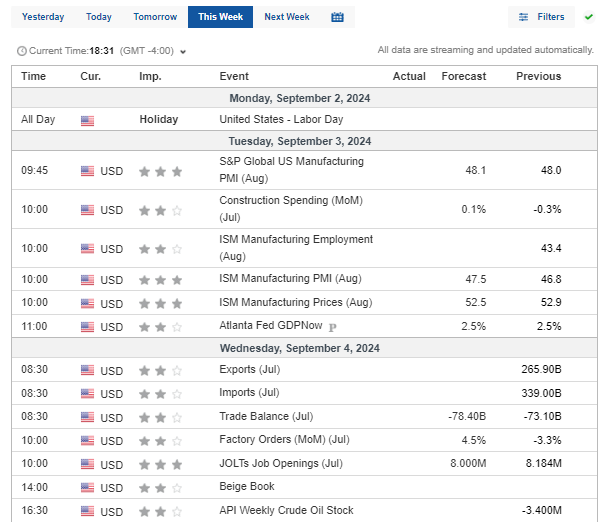The width and height of the screenshot is (601, 522).
Task: Open S&P Global US Manufacturing PMI event
Action: 291,170
